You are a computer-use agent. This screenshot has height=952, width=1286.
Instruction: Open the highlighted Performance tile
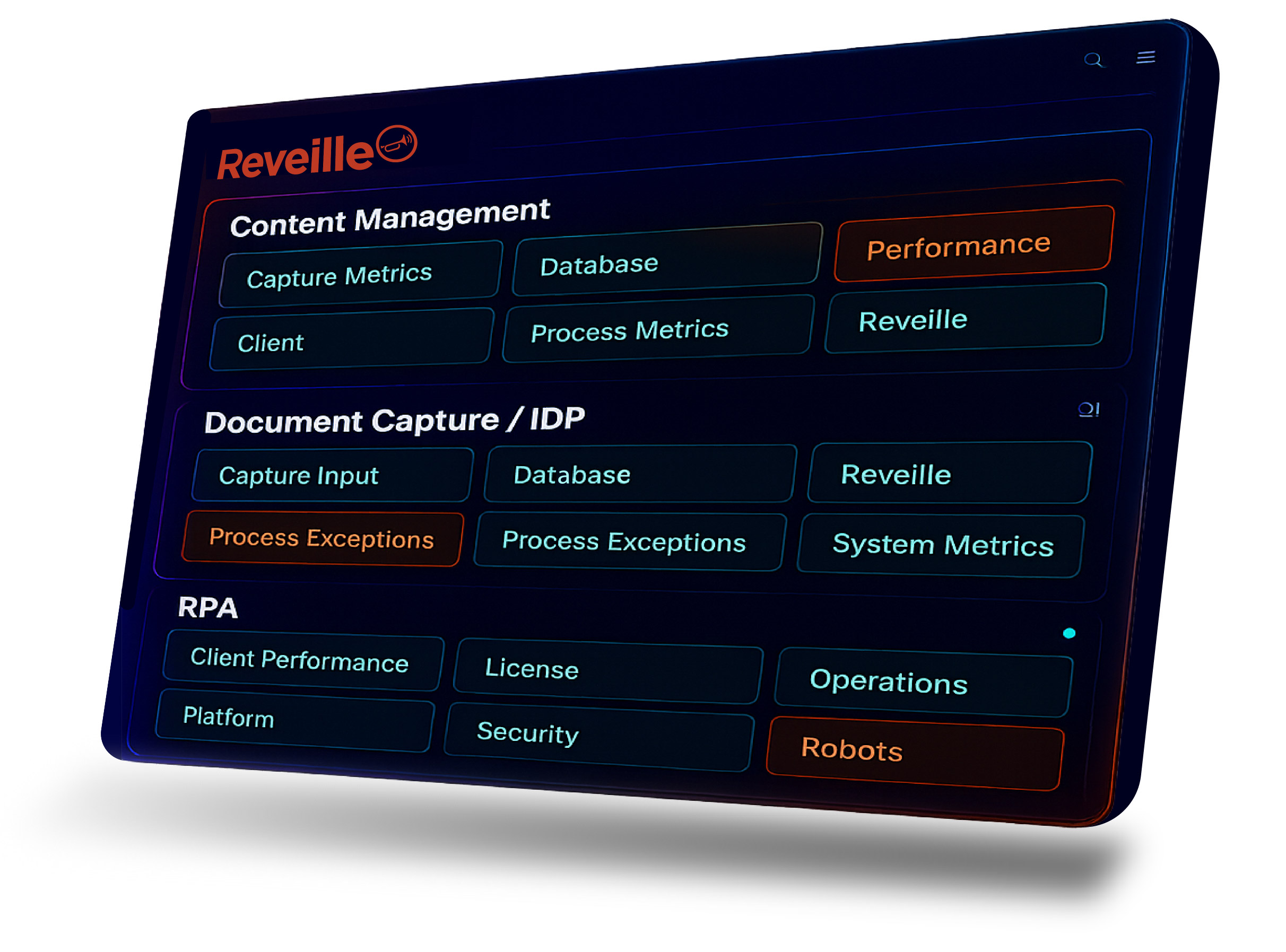pos(973,244)
